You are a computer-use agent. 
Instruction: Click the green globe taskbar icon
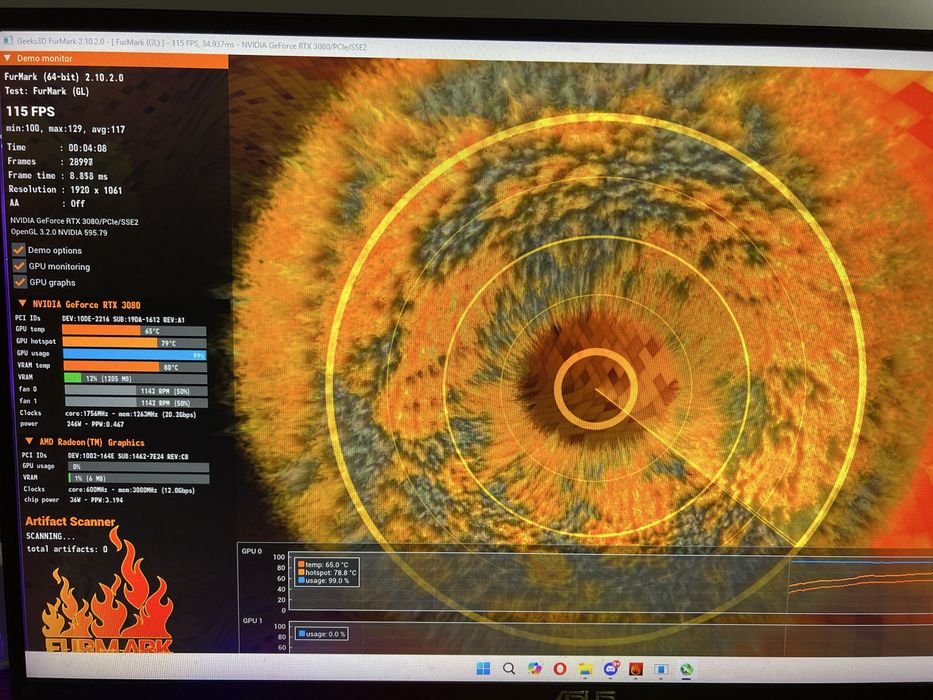(686, 670)
